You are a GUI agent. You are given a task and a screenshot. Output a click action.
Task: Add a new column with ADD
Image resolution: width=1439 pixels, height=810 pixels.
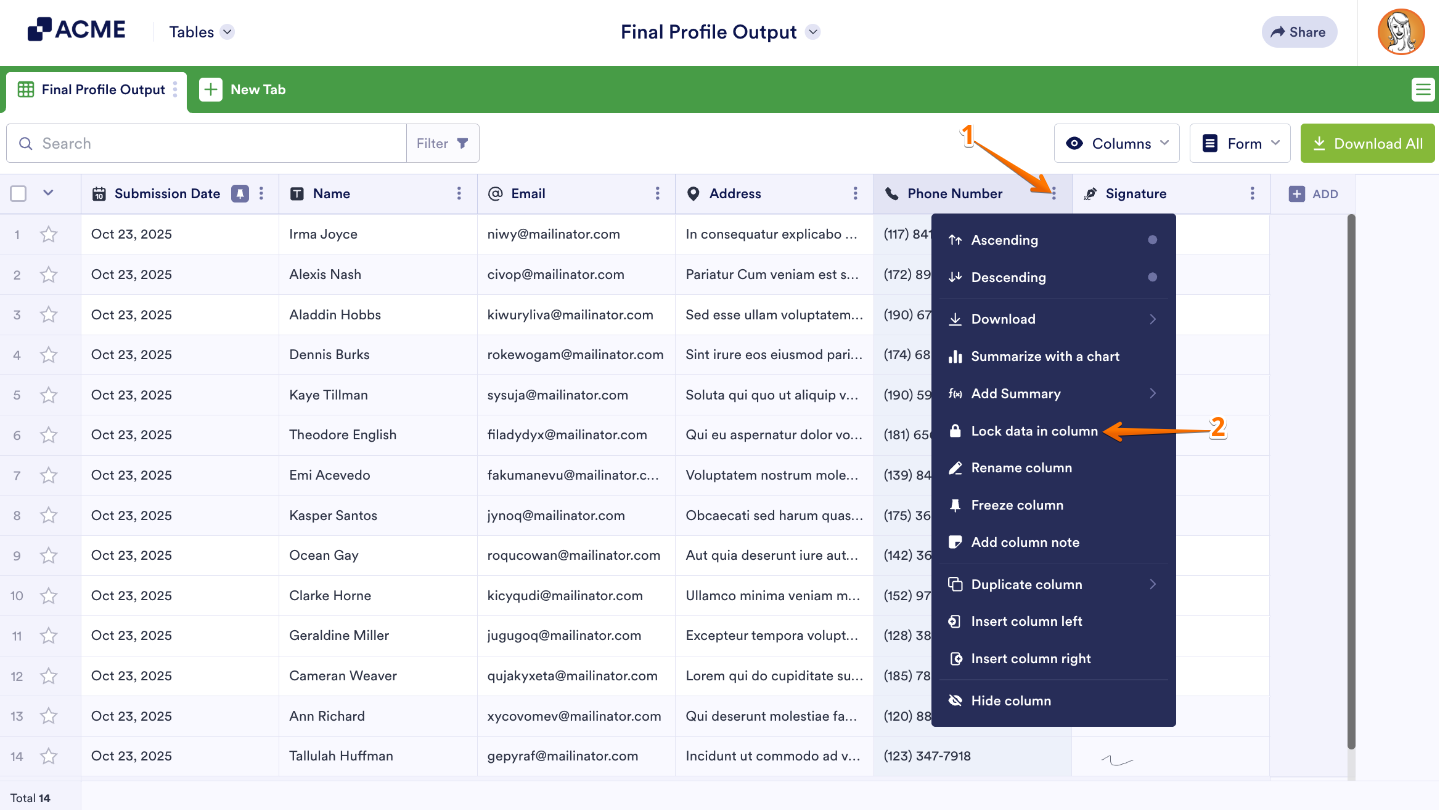(x=1313, y=194)
